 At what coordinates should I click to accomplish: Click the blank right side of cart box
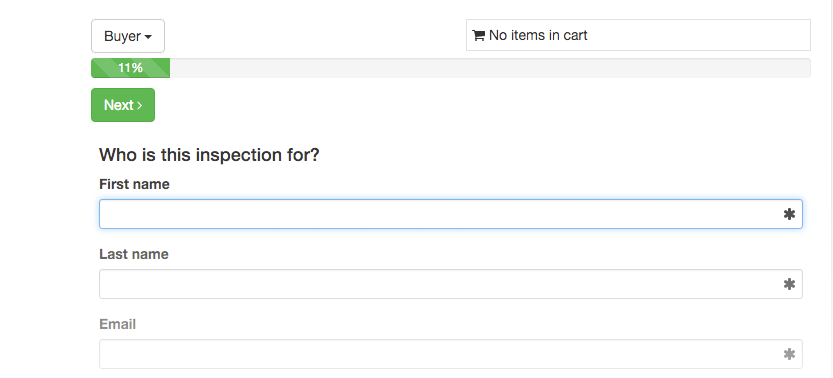point(699,35)
